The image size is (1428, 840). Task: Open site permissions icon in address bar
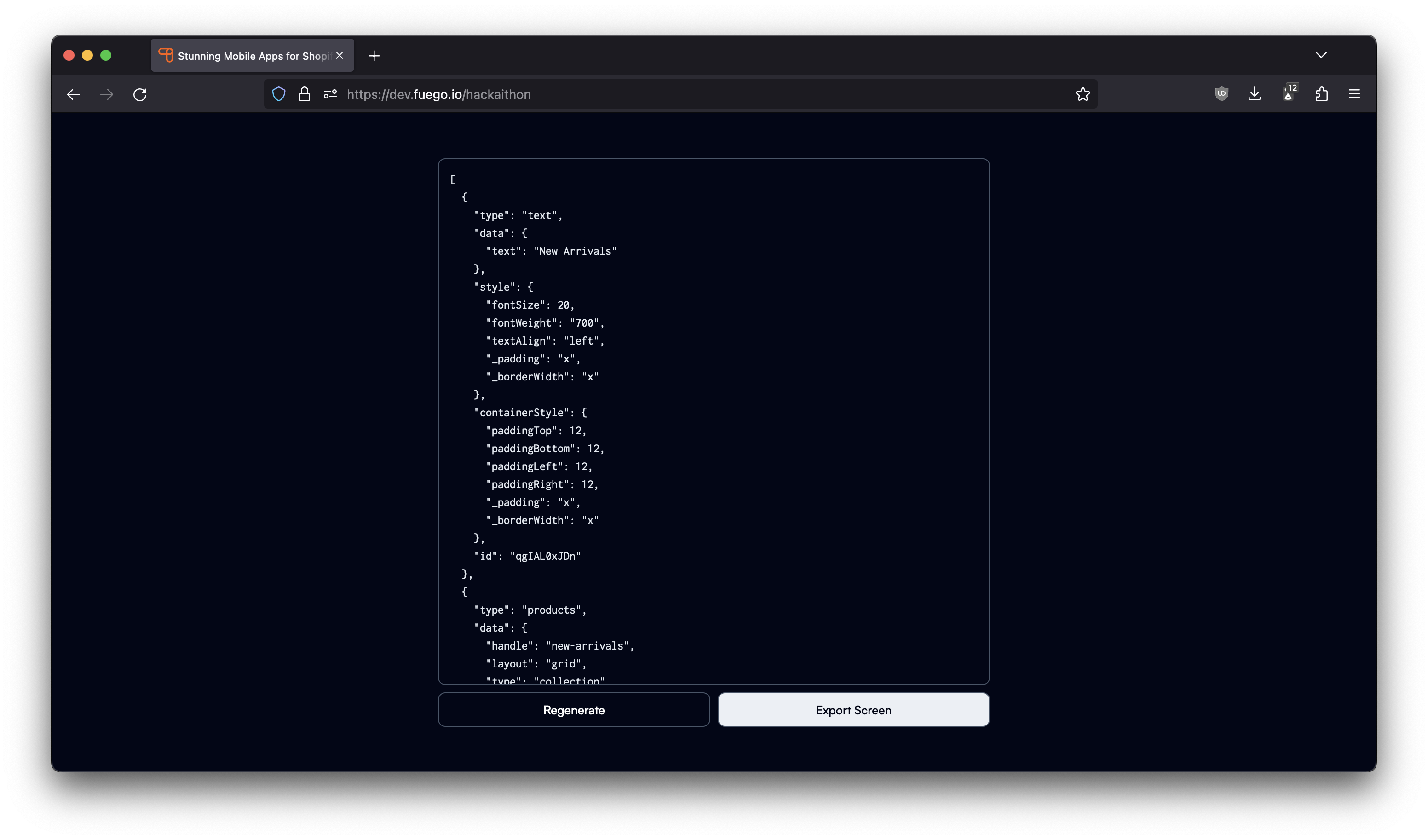click(x=330, y=94)
